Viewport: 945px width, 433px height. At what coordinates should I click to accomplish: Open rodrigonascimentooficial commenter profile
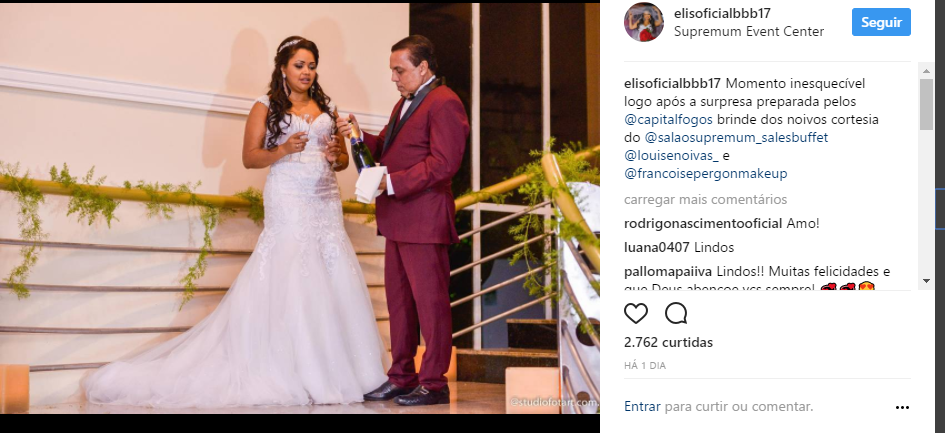click(x=703, y=224)
